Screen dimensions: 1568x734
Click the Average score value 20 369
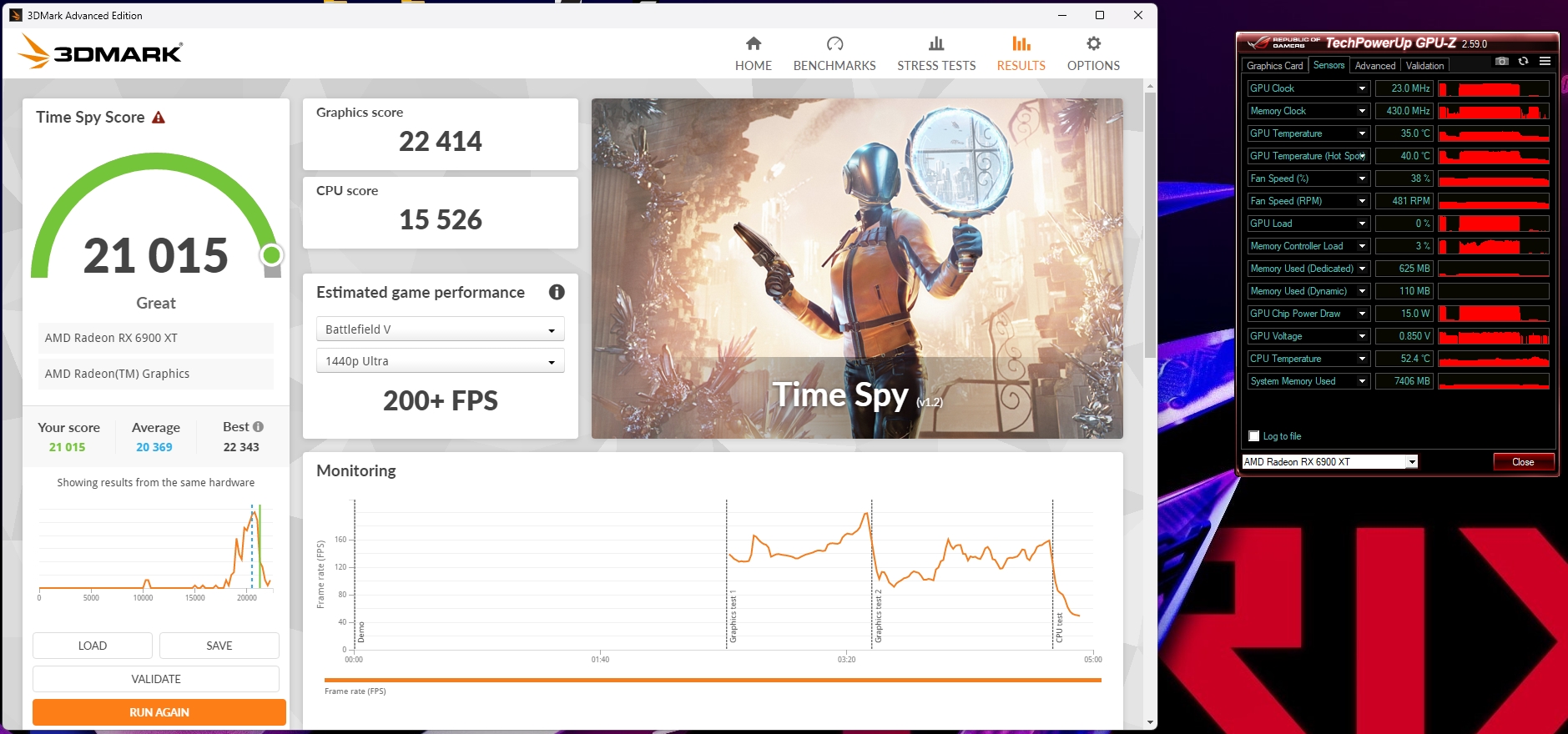(x=154, y=447)
